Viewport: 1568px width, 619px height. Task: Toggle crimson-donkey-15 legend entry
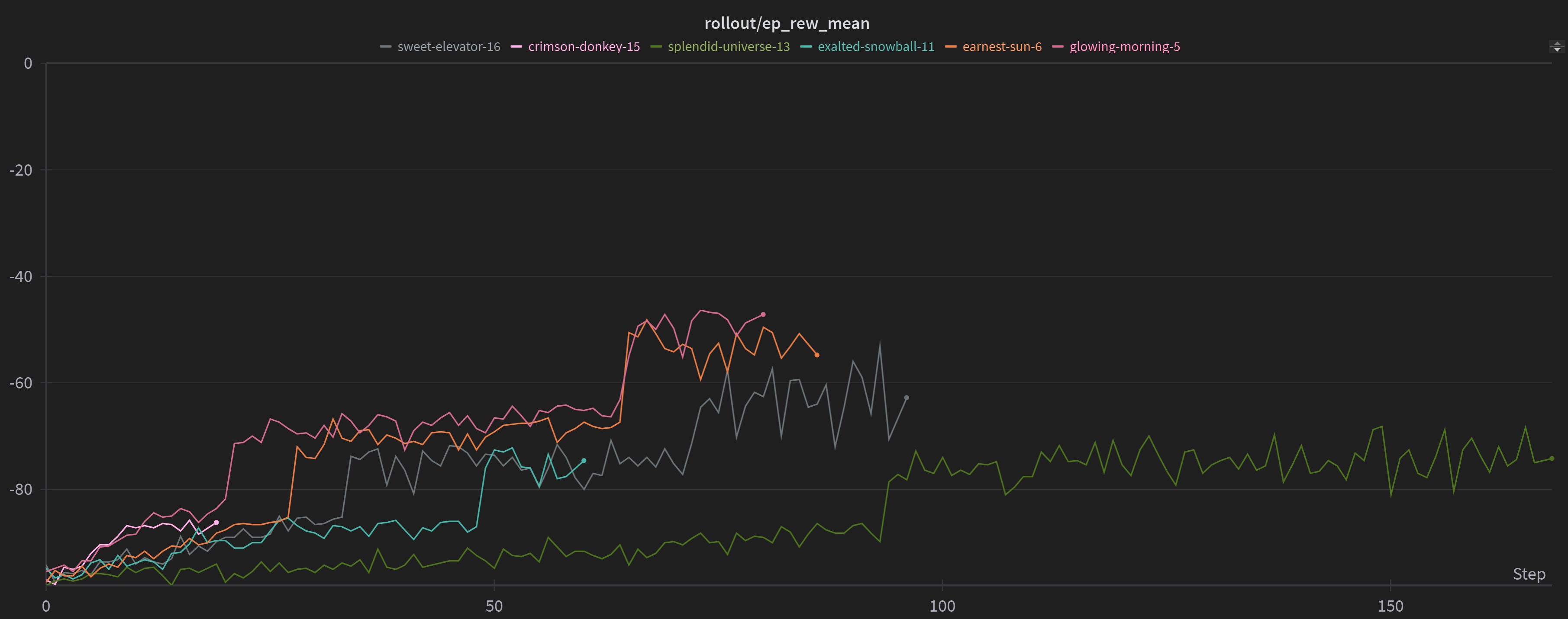[584, 47]
